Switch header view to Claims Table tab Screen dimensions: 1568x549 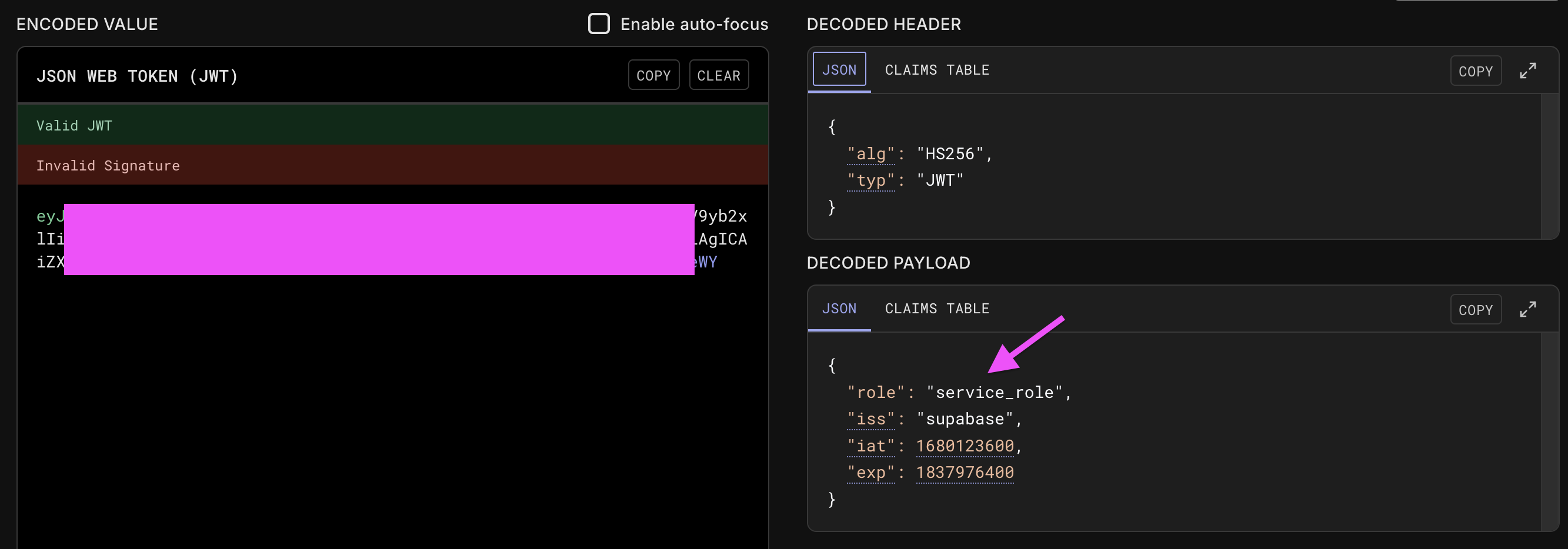tap(936, 70)
